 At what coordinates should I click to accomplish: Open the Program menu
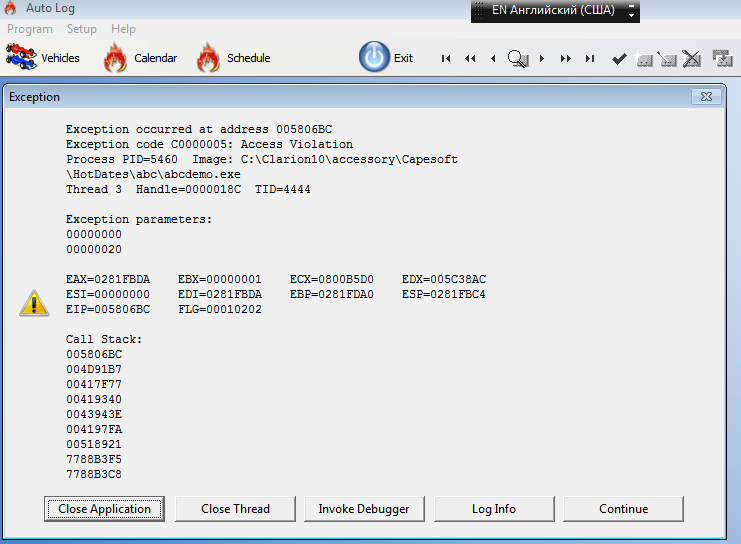tap(30, 29)
